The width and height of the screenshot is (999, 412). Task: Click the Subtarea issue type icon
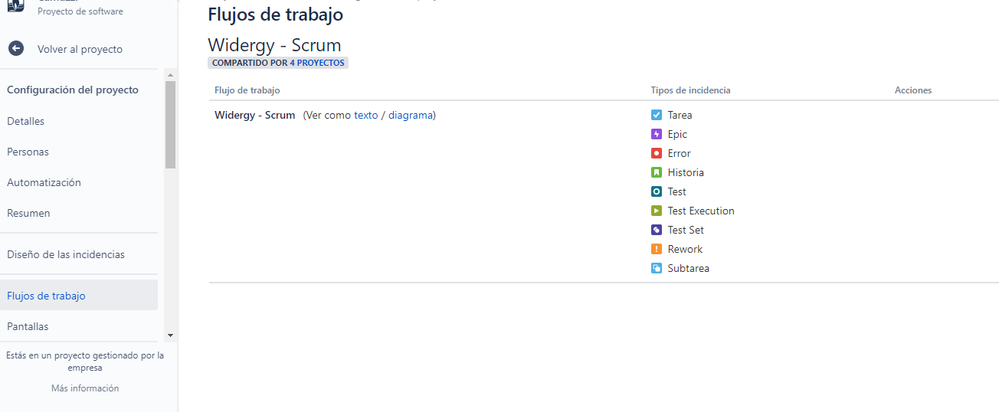[x=656, y=268]
